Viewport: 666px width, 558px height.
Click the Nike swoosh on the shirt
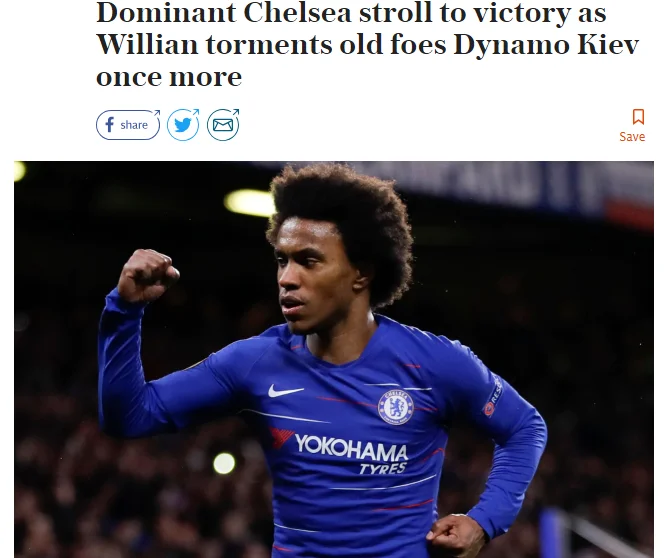(285, 391)
